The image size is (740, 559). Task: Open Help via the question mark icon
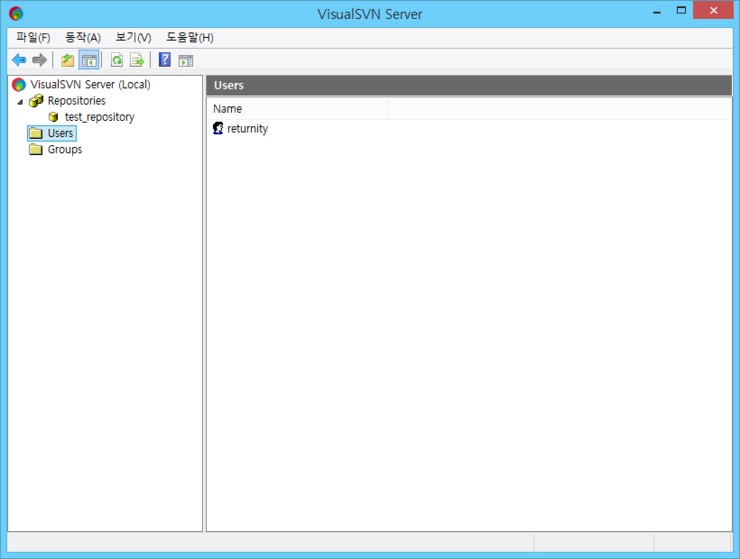[165, 60]
